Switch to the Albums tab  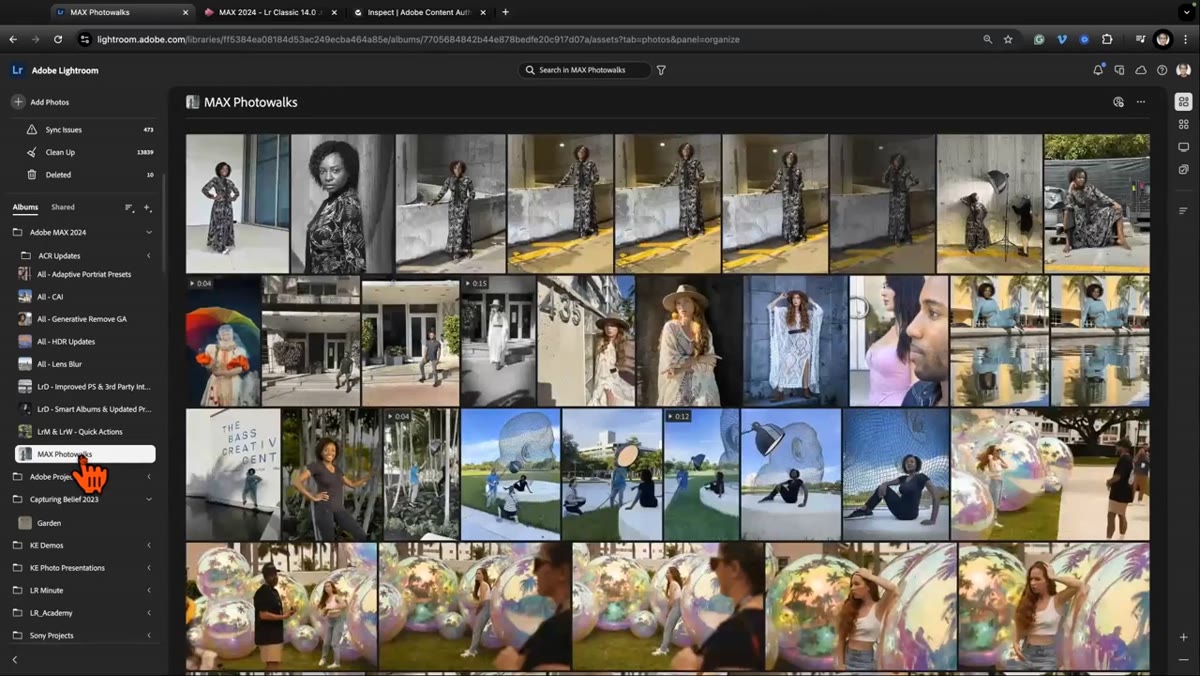(25, 207)
